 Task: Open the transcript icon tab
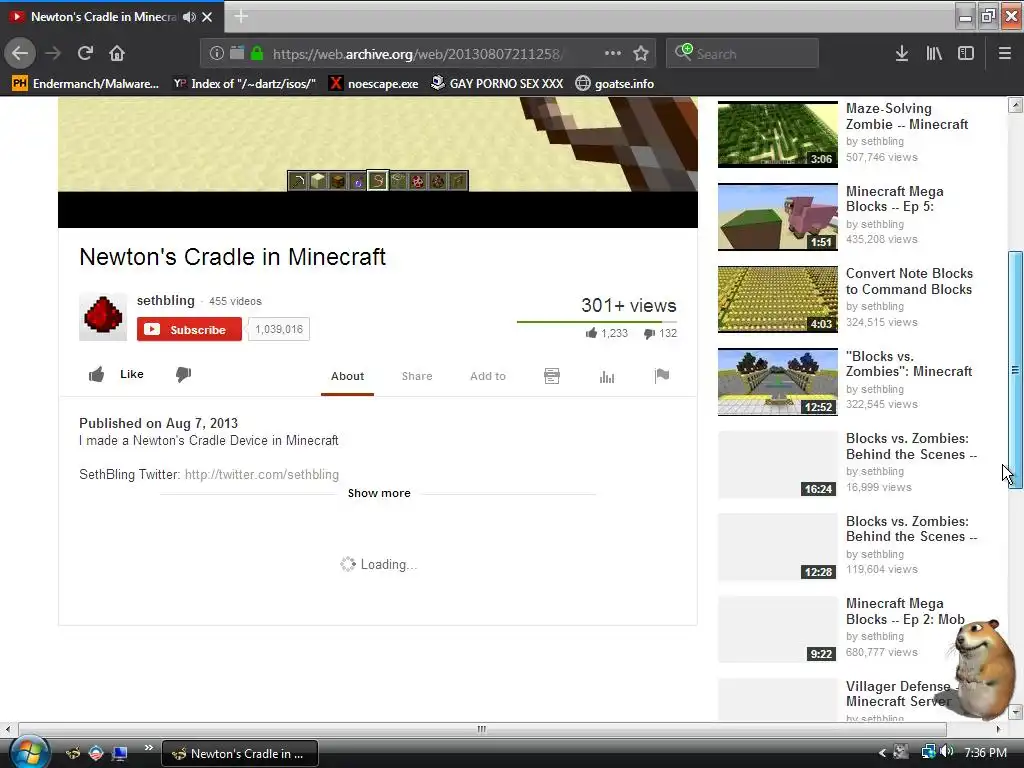point(552,376)
